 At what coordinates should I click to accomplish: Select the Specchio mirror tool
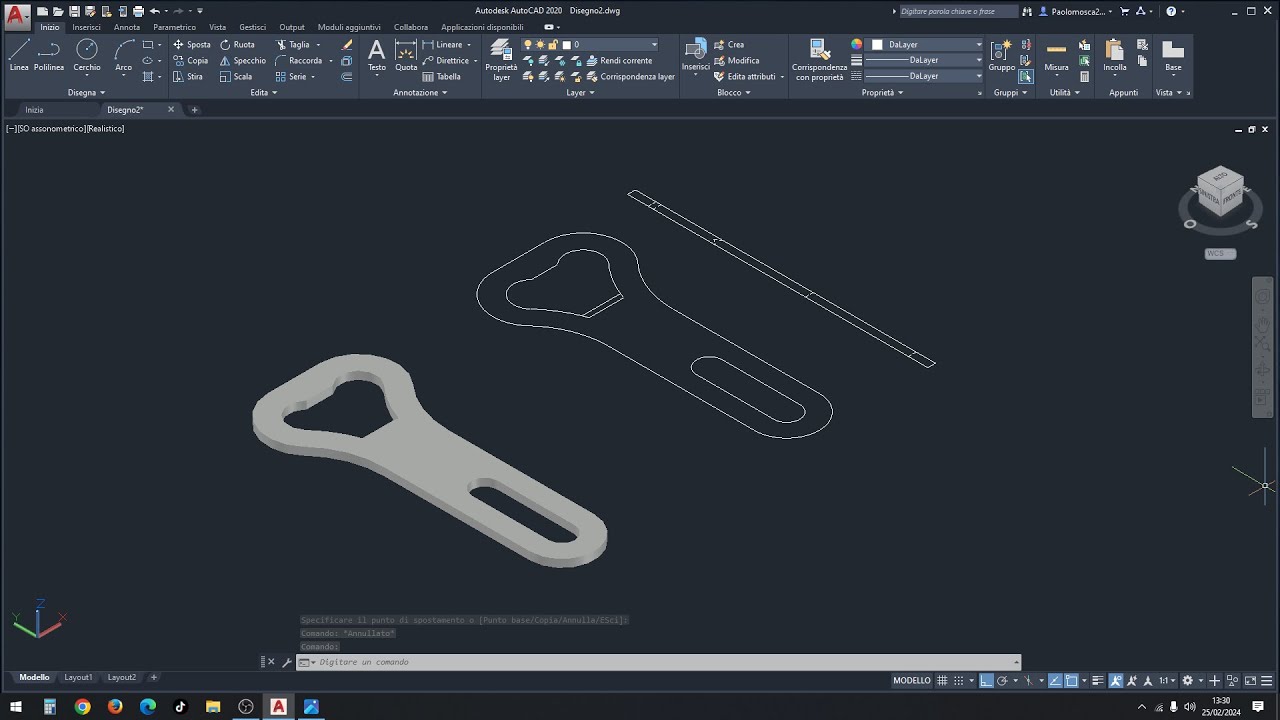(x=243, y=61)
